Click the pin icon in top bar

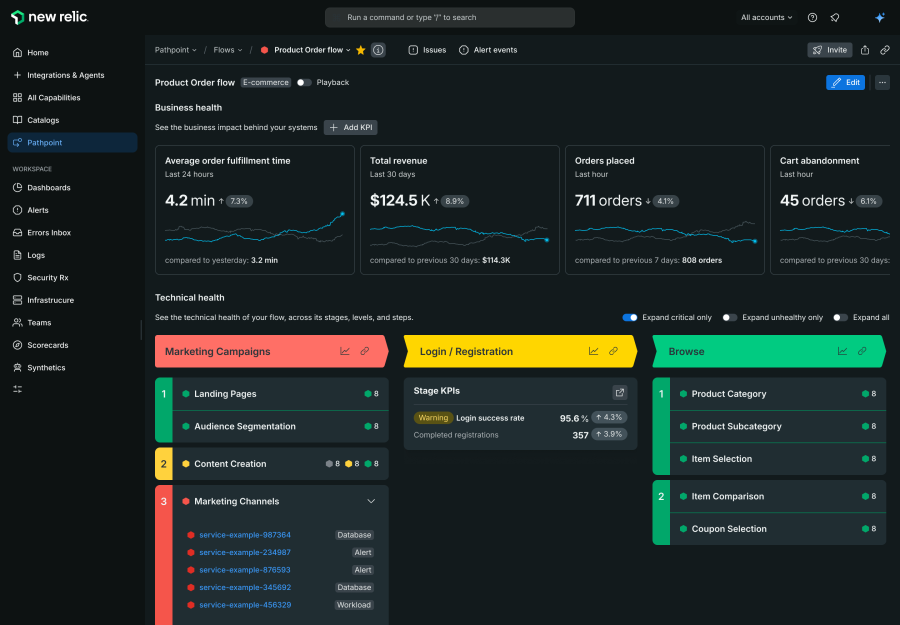835,17
